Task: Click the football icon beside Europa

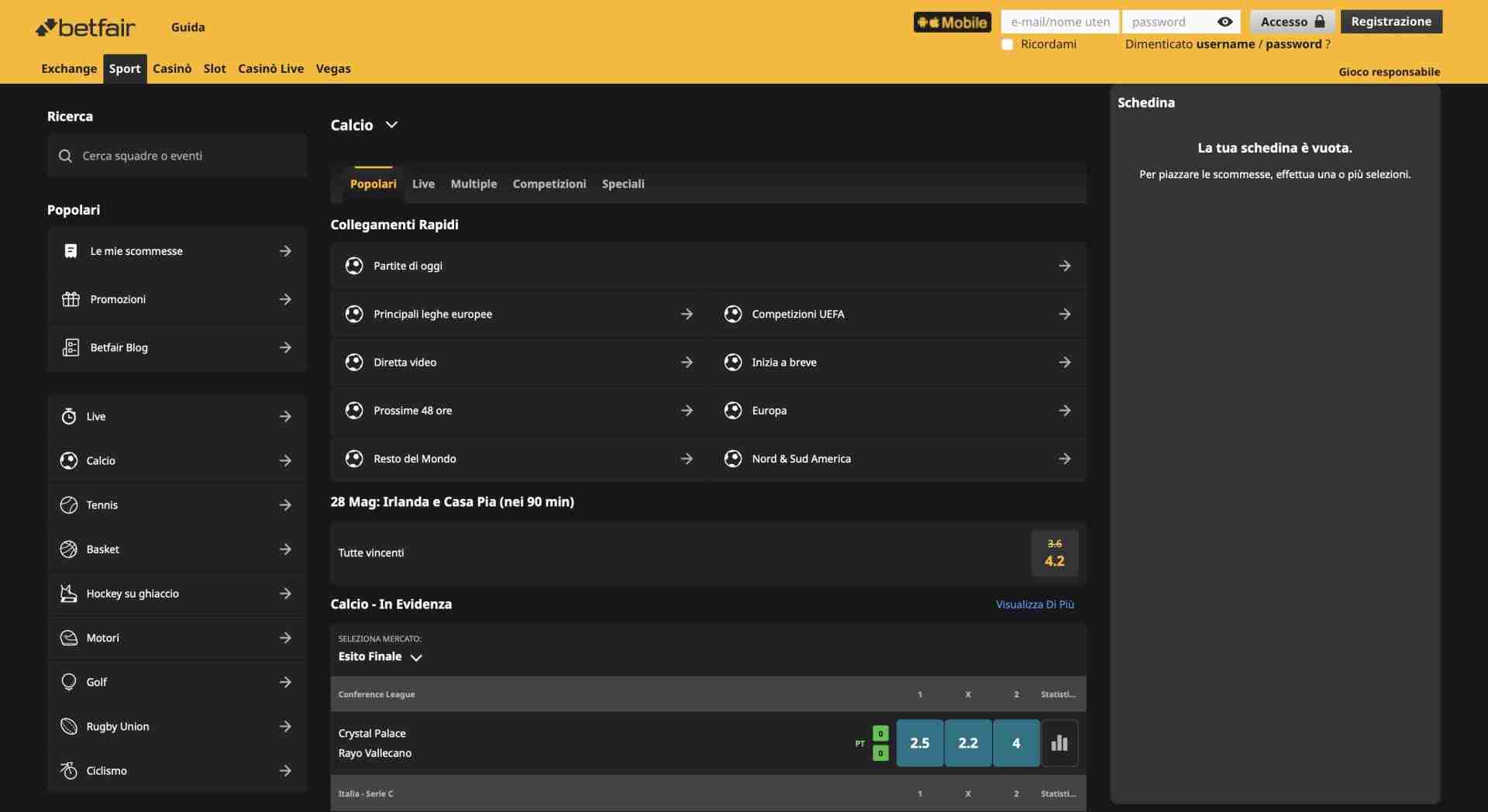Action: tap(732, 410)
